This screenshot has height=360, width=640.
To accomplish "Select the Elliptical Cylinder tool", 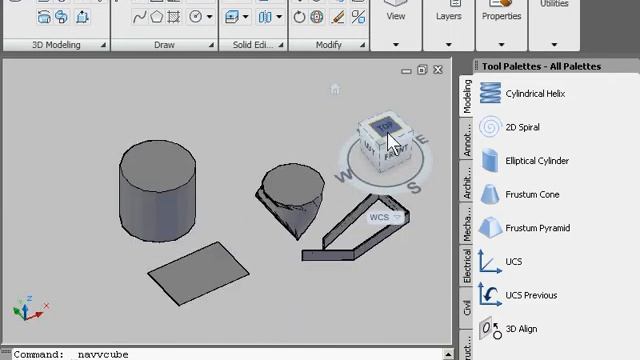I will click(525, 161).
